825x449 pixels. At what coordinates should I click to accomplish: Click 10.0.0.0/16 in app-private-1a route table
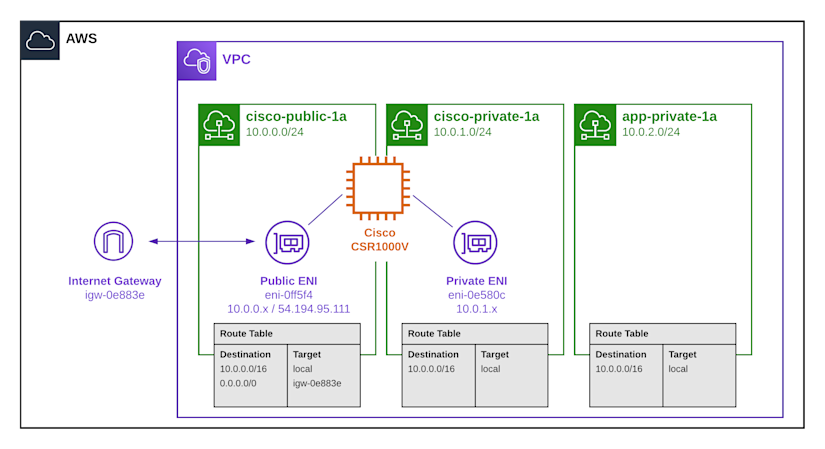619,369
